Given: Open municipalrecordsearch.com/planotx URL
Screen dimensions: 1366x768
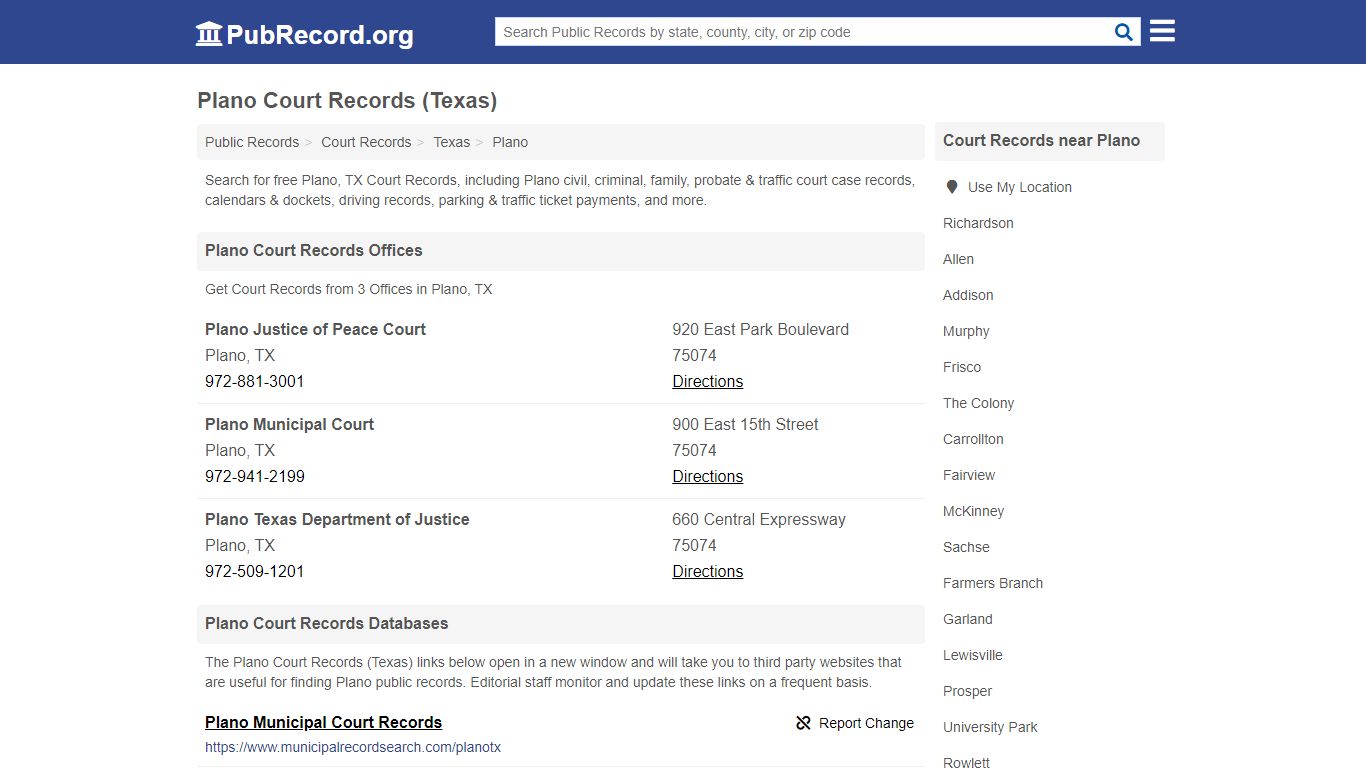Looking at the screenshot, I should [x=353, y=747].
